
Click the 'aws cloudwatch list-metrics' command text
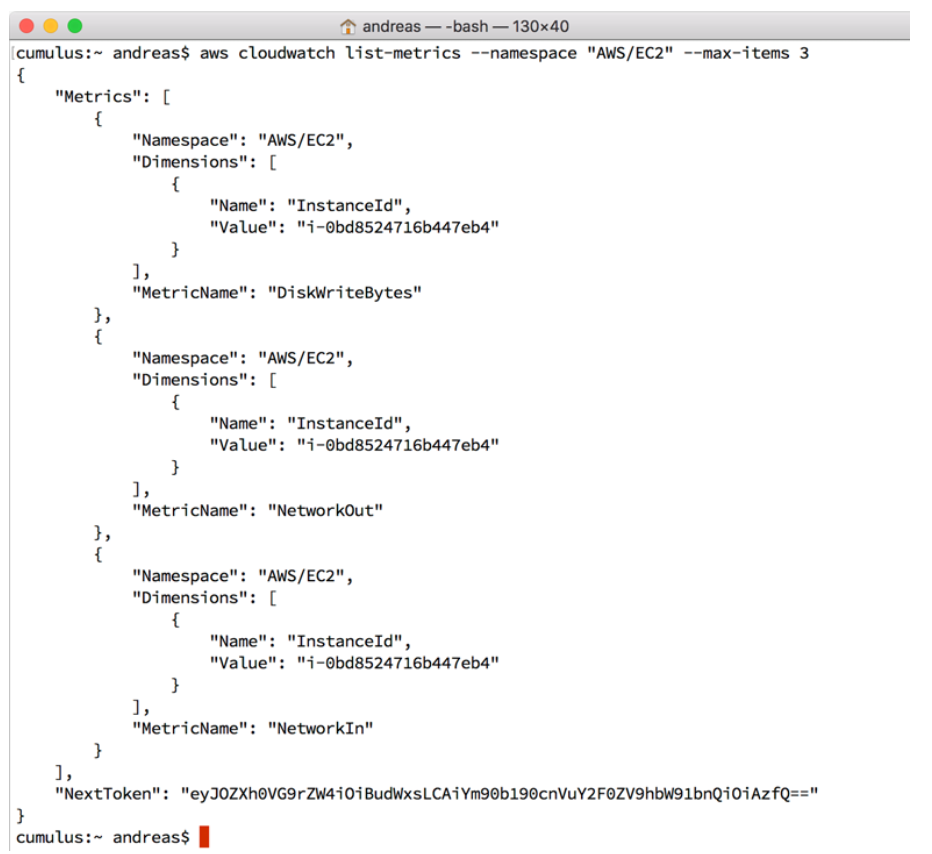coord(330,53)
